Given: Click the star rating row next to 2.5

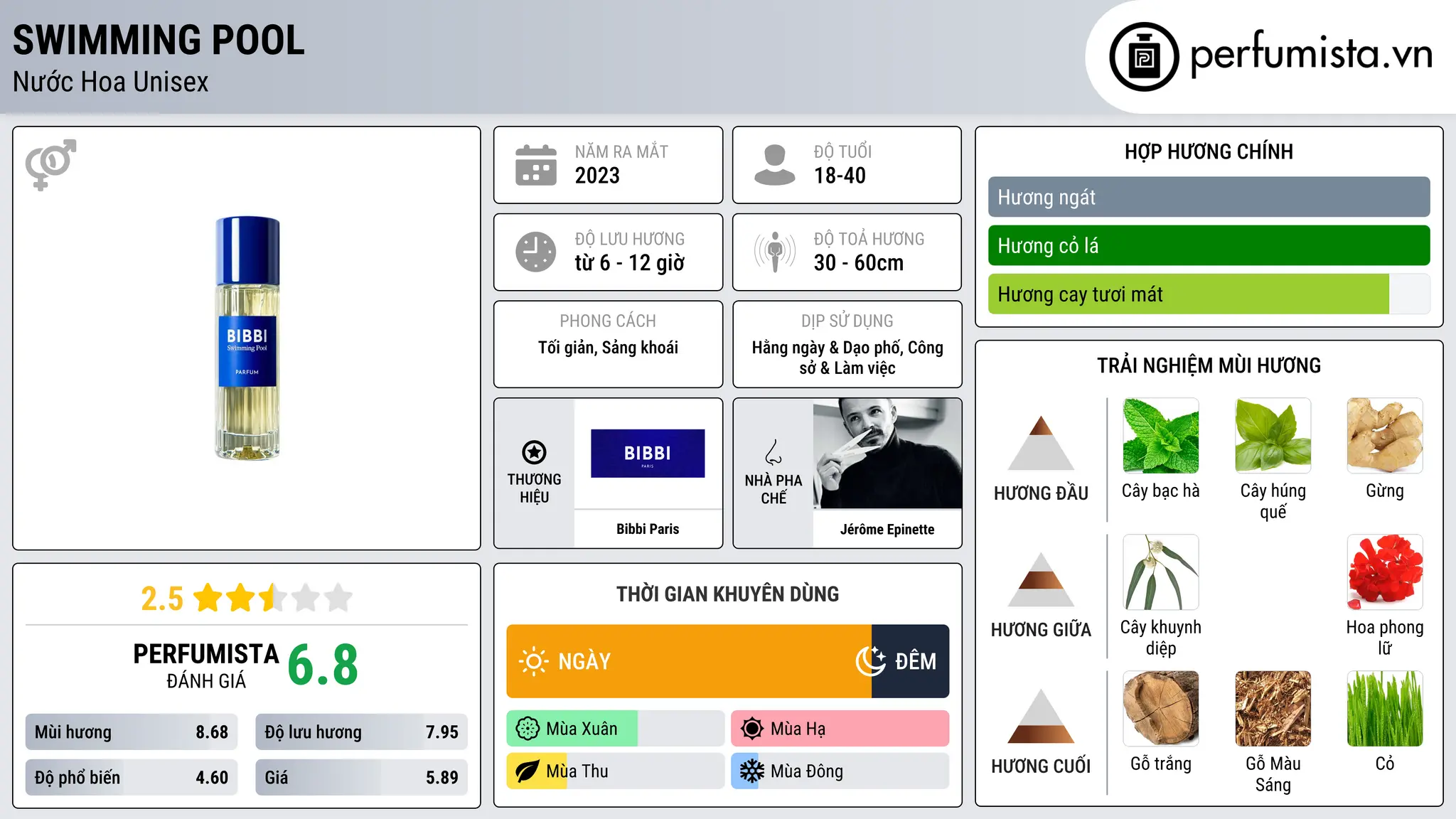Looking at the screenshot, I should [x=273, y=598].
